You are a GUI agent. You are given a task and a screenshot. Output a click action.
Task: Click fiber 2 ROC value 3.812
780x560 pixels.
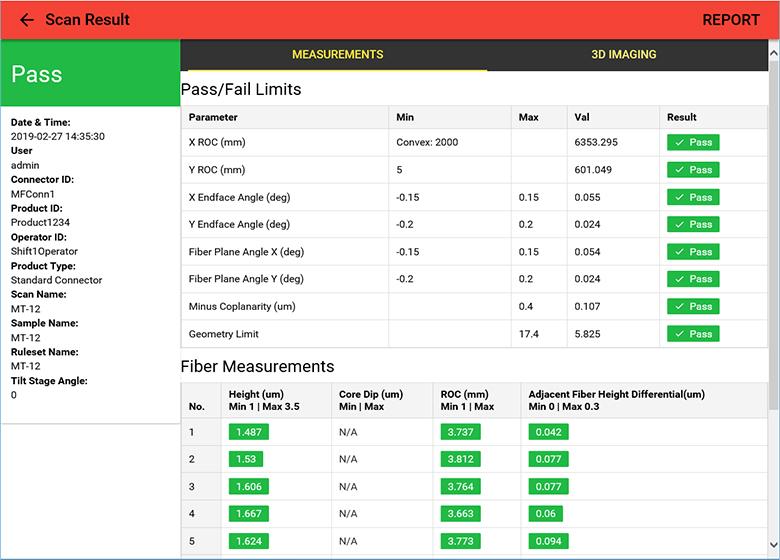point(461,459)
